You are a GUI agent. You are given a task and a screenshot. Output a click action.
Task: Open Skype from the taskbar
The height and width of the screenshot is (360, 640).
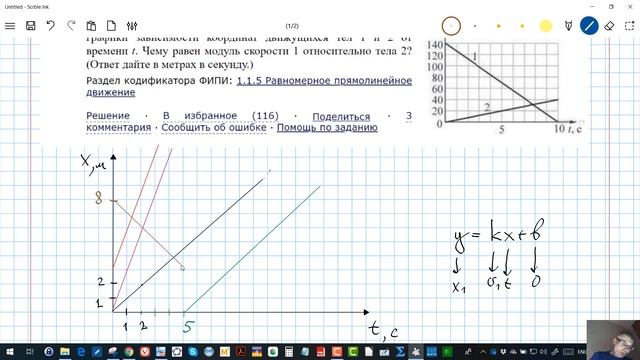coord(193,351)
